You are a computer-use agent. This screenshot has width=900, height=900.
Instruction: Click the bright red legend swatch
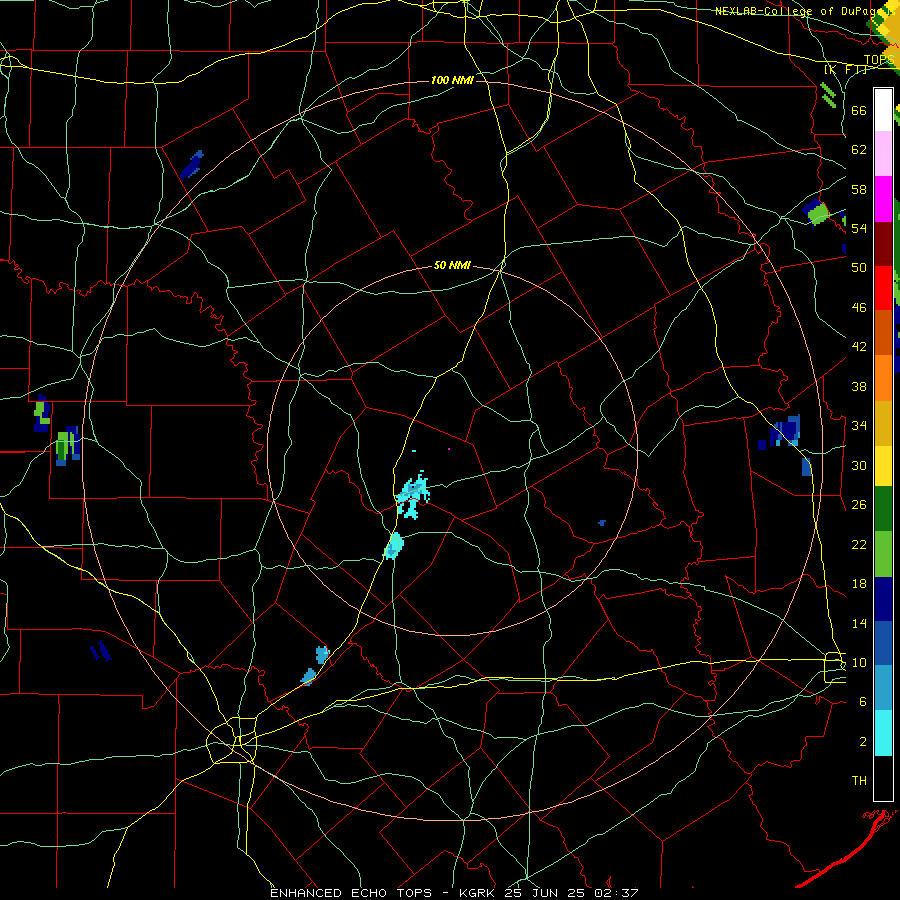883,288
